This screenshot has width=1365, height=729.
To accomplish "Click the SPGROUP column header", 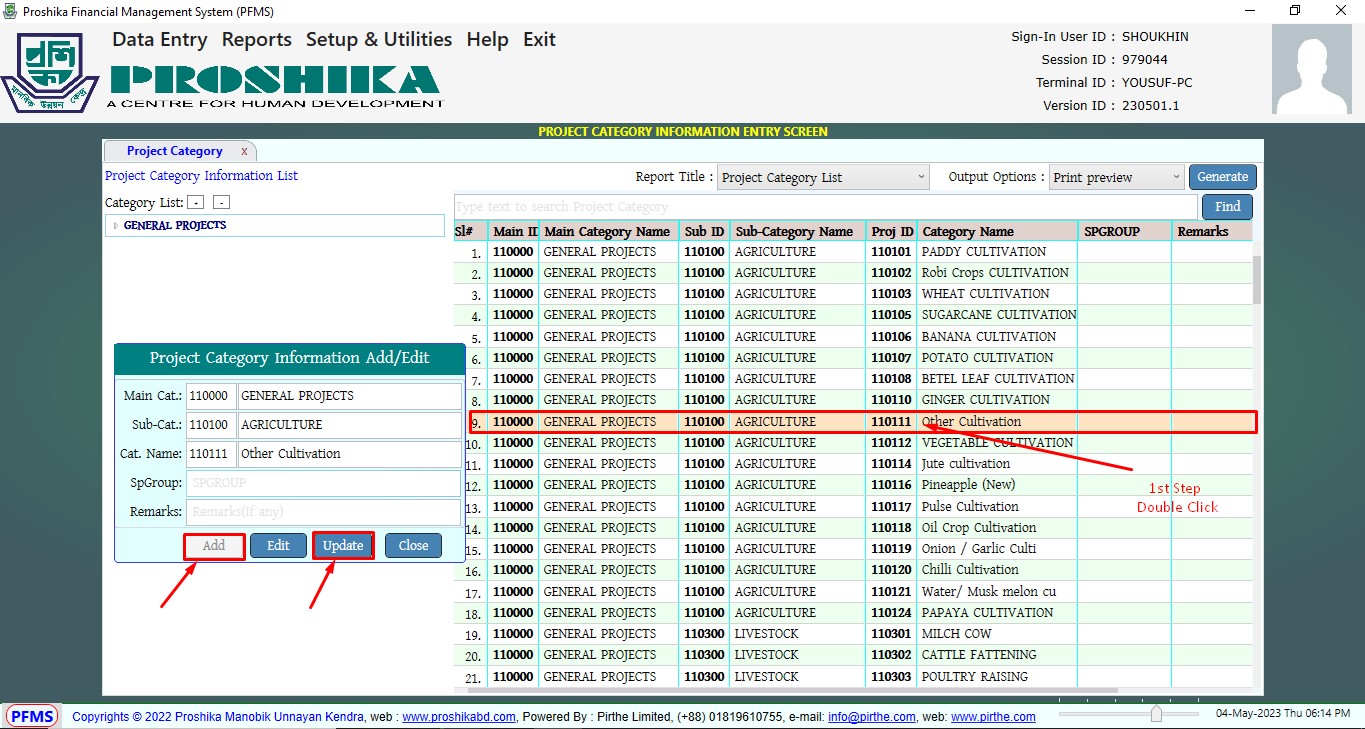I will tap(1124, 232).
